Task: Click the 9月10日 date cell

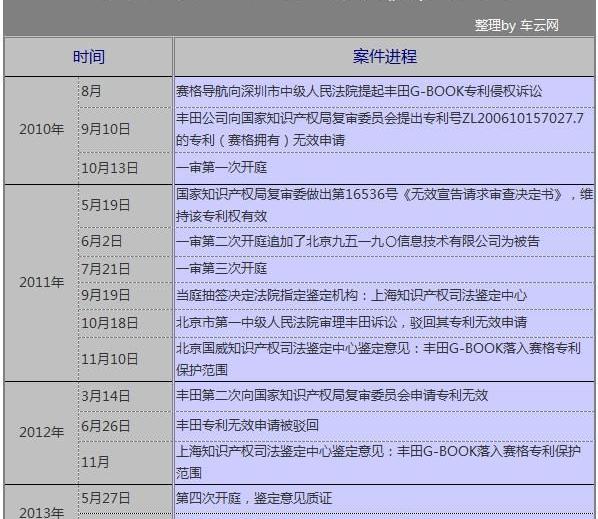Action: point(125,130)
